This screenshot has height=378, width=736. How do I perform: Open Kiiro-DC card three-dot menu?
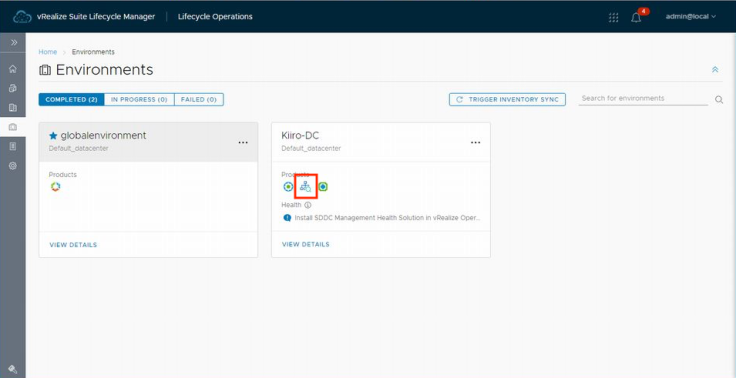pyautogui.click(x=475, y=142)
